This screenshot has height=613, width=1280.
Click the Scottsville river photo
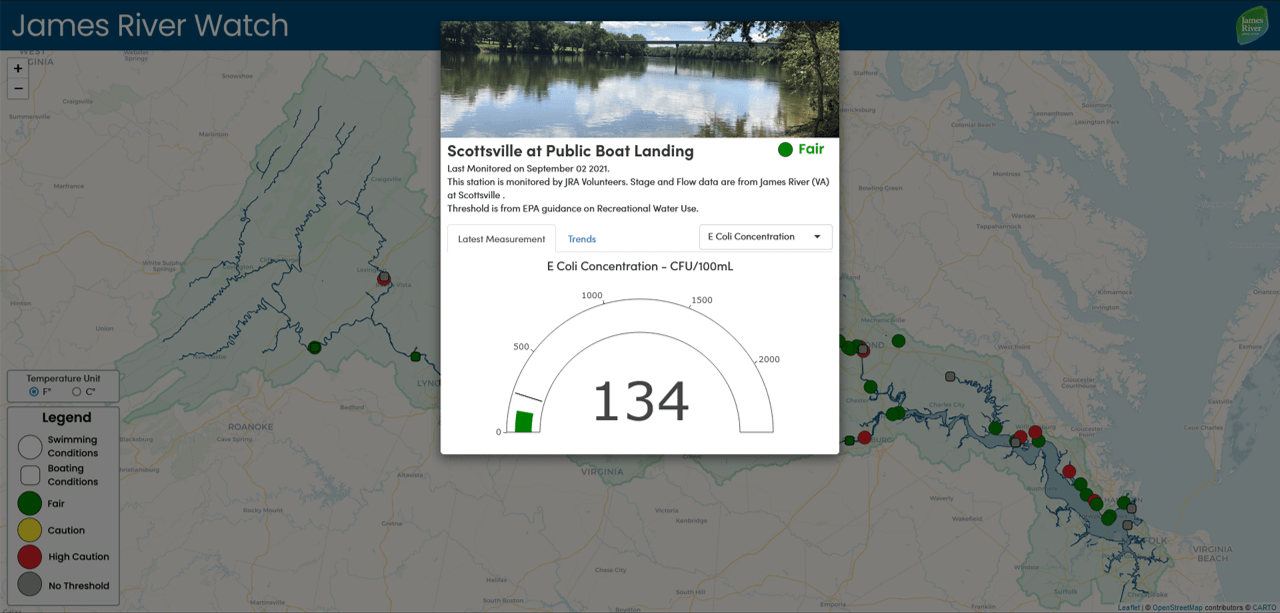(x=640, y=79)
